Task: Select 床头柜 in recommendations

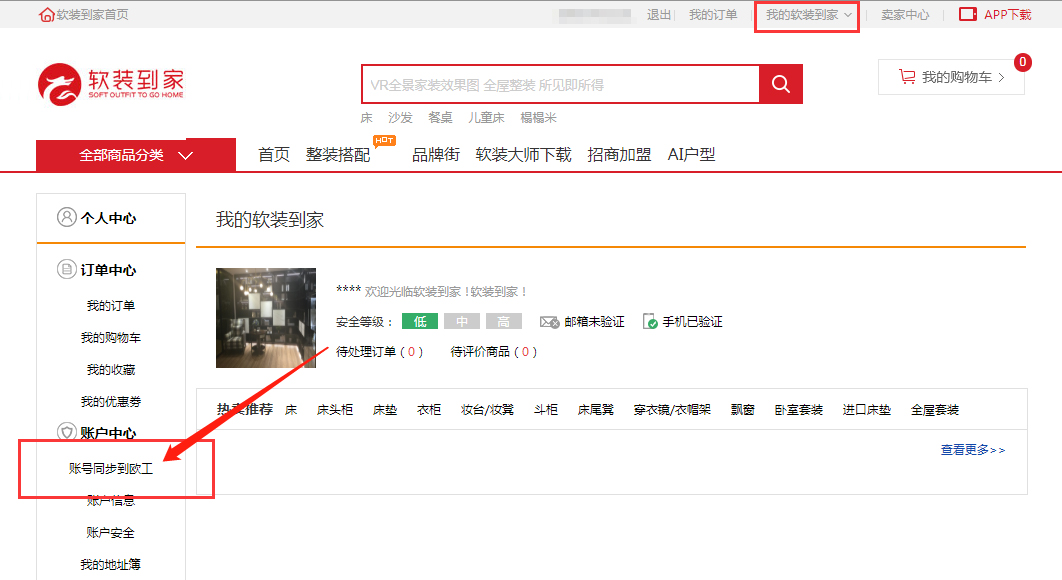Action: click(335, 410)
